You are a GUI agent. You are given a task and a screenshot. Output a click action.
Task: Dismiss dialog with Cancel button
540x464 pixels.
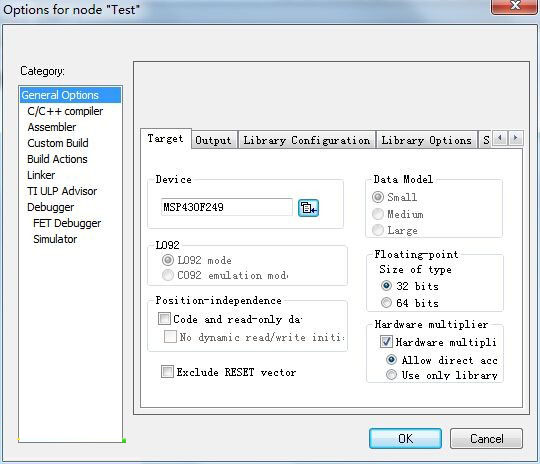486,439
